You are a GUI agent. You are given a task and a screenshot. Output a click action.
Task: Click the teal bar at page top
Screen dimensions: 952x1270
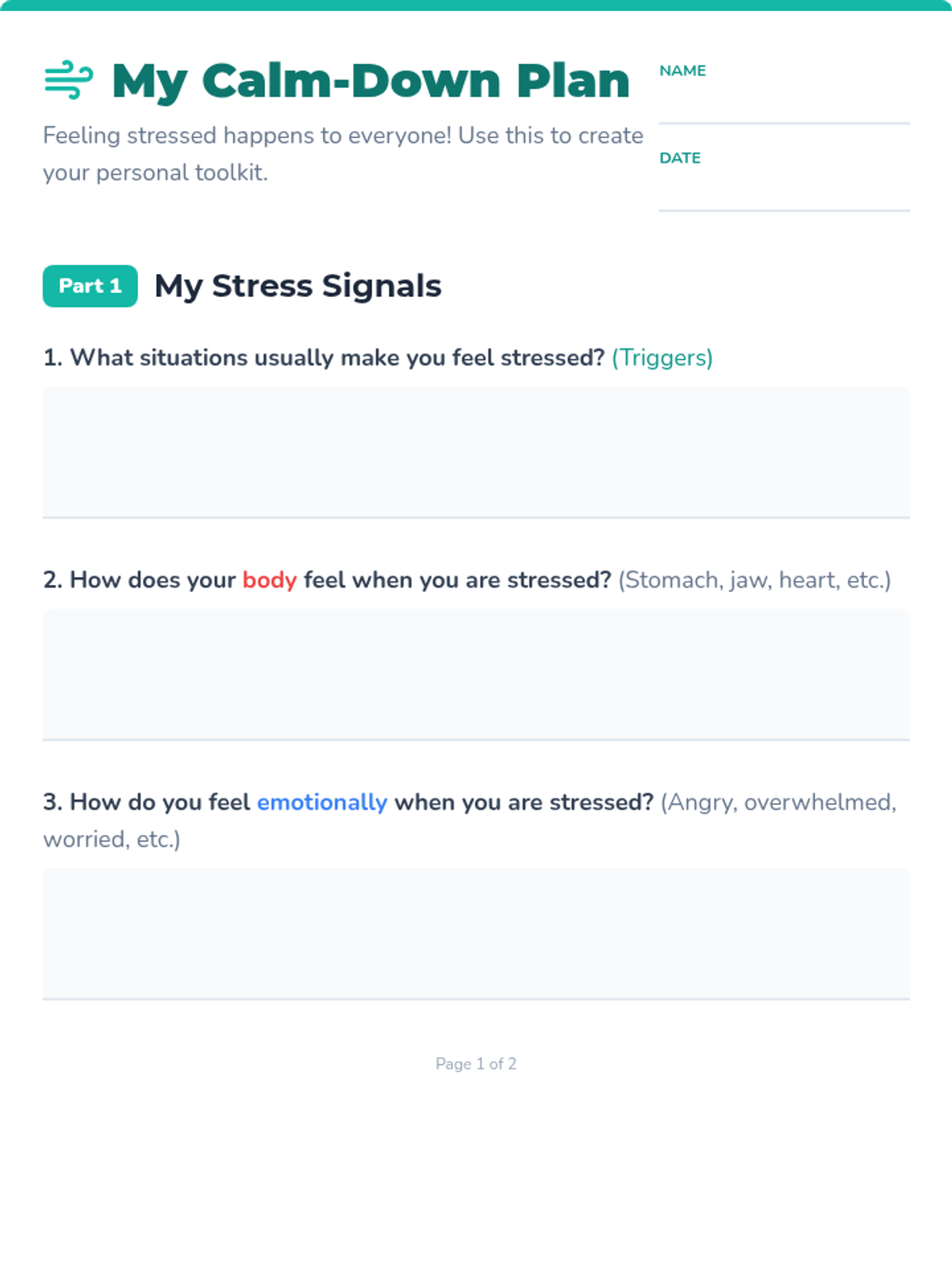(x=476, y=5)
